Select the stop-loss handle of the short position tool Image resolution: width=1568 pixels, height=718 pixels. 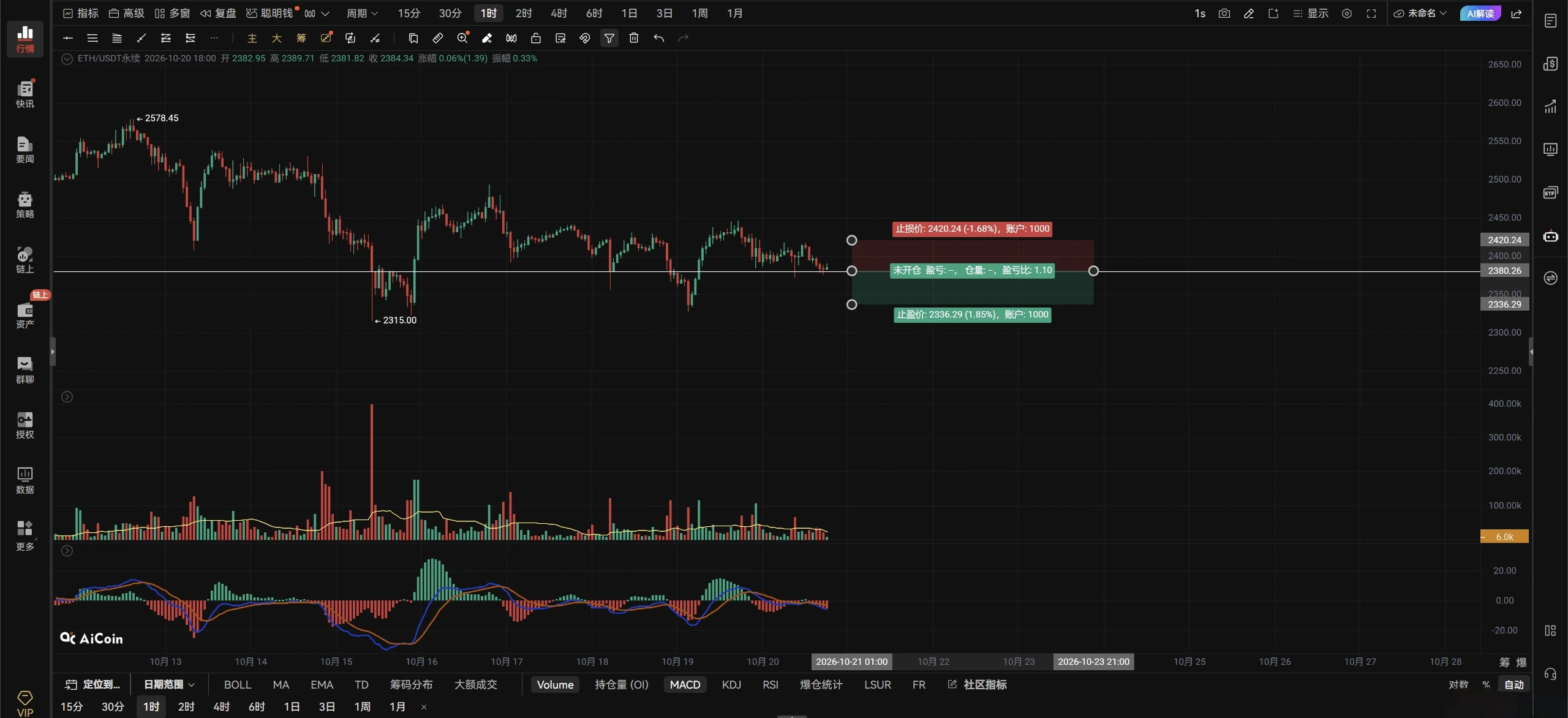tap(851, 240)
